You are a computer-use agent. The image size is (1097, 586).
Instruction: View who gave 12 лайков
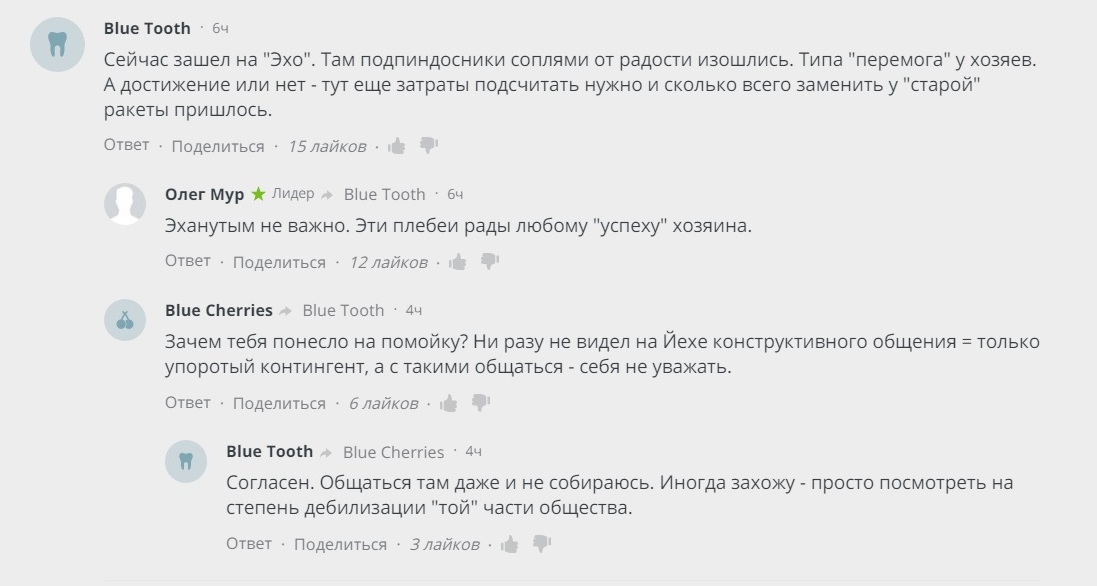click(x=388, y=262)
